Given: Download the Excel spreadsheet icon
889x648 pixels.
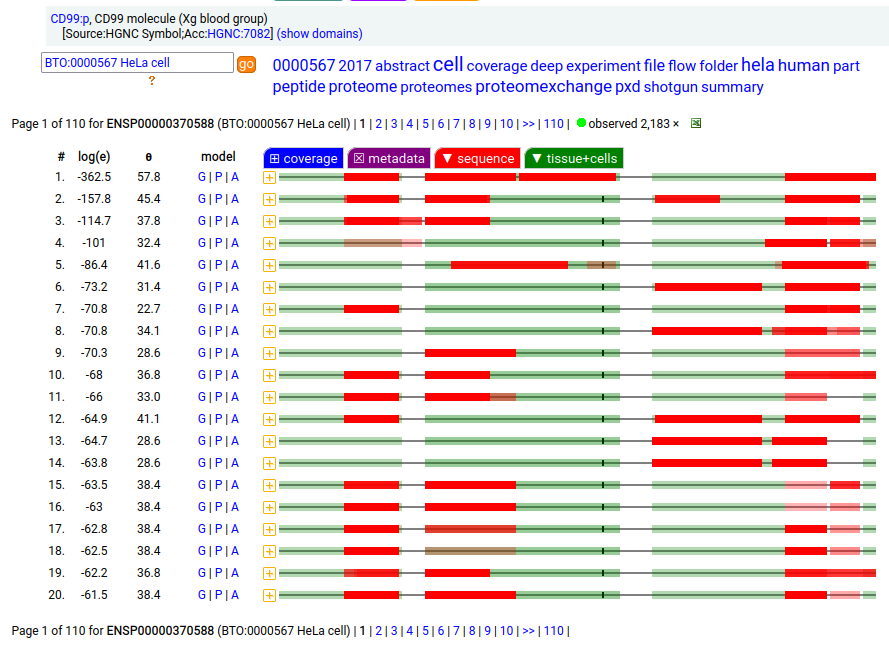Looking at the screenshot, I should 696,123.
